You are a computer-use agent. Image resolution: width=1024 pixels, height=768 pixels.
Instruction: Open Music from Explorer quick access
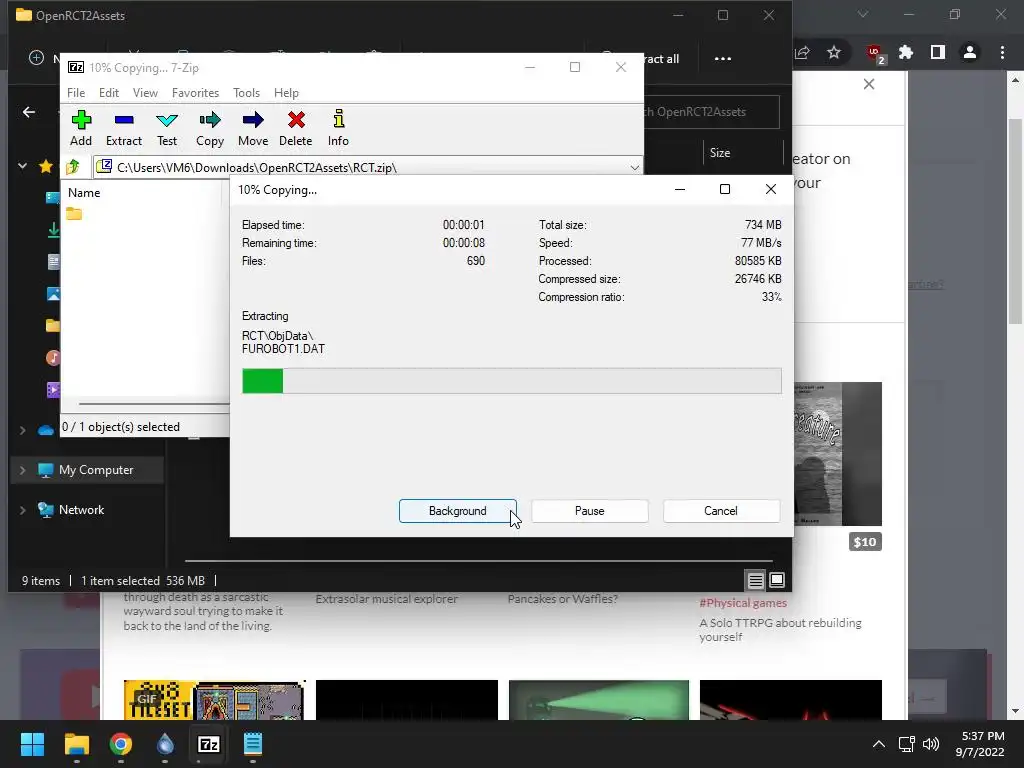point(53,358)
